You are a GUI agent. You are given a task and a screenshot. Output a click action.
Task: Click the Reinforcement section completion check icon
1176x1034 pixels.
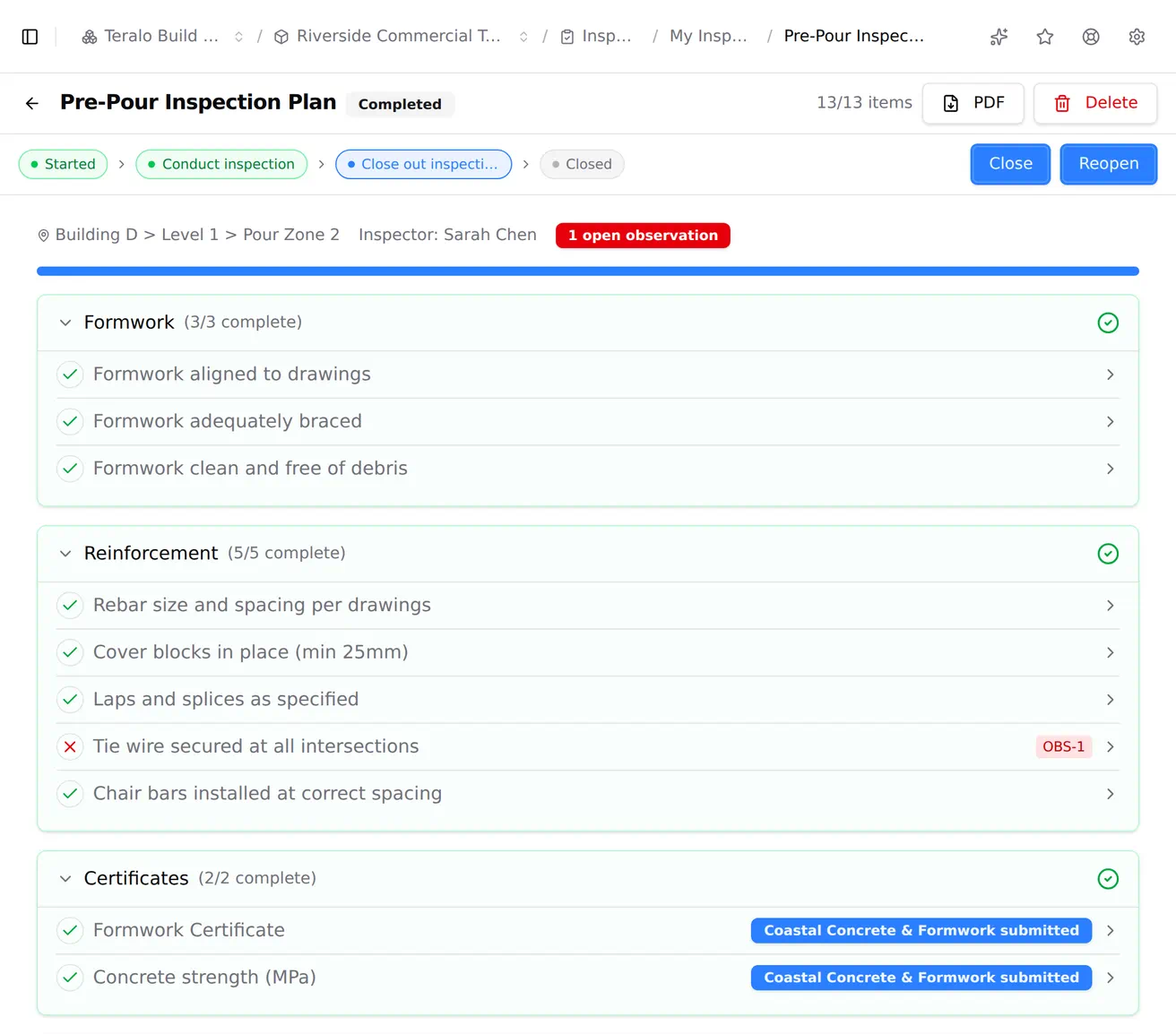coord(1108,554)
